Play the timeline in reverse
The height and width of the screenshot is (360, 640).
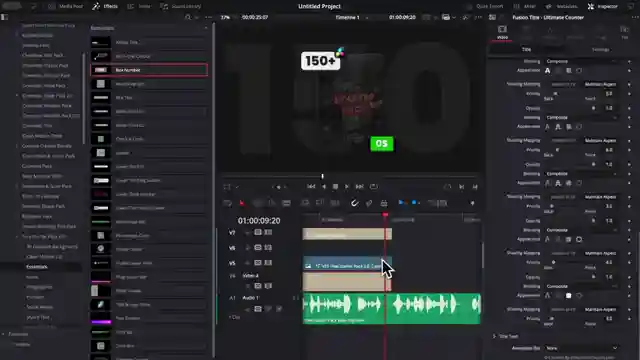324,187
